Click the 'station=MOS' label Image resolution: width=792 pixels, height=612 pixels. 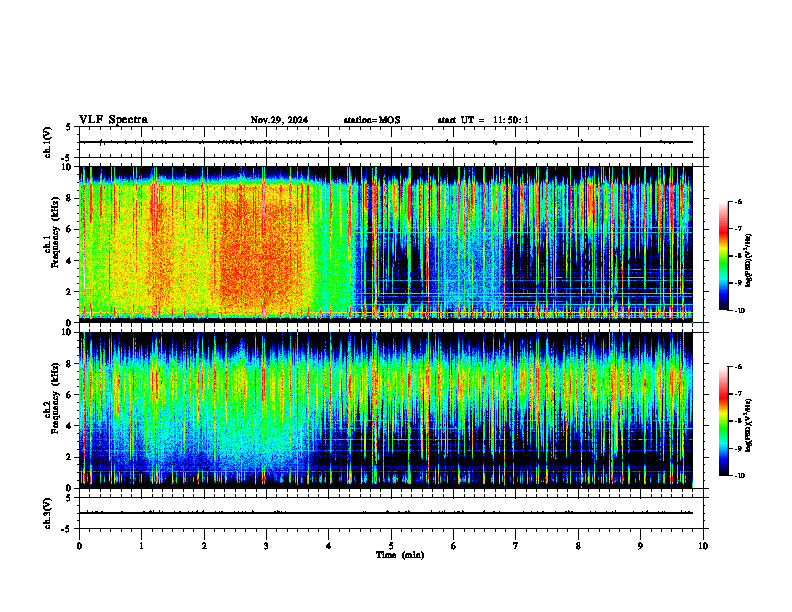372,120
